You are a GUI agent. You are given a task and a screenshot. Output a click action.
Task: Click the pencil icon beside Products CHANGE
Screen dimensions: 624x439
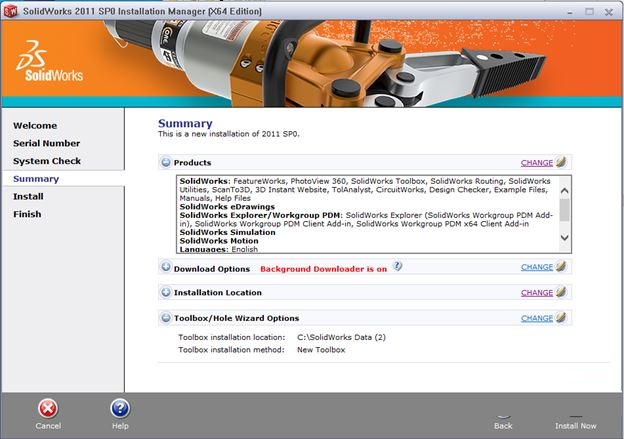coord(561,162)
